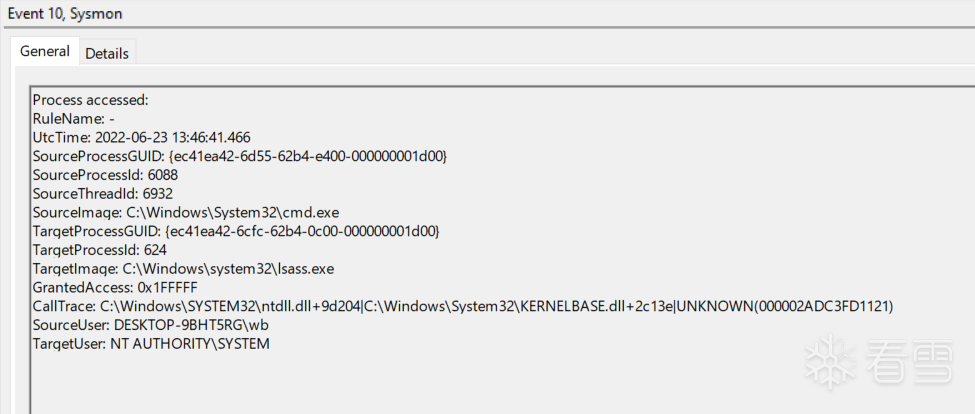The image size is (975, 414).
Task: Switch to the Details tab
Action: [107, 53]
